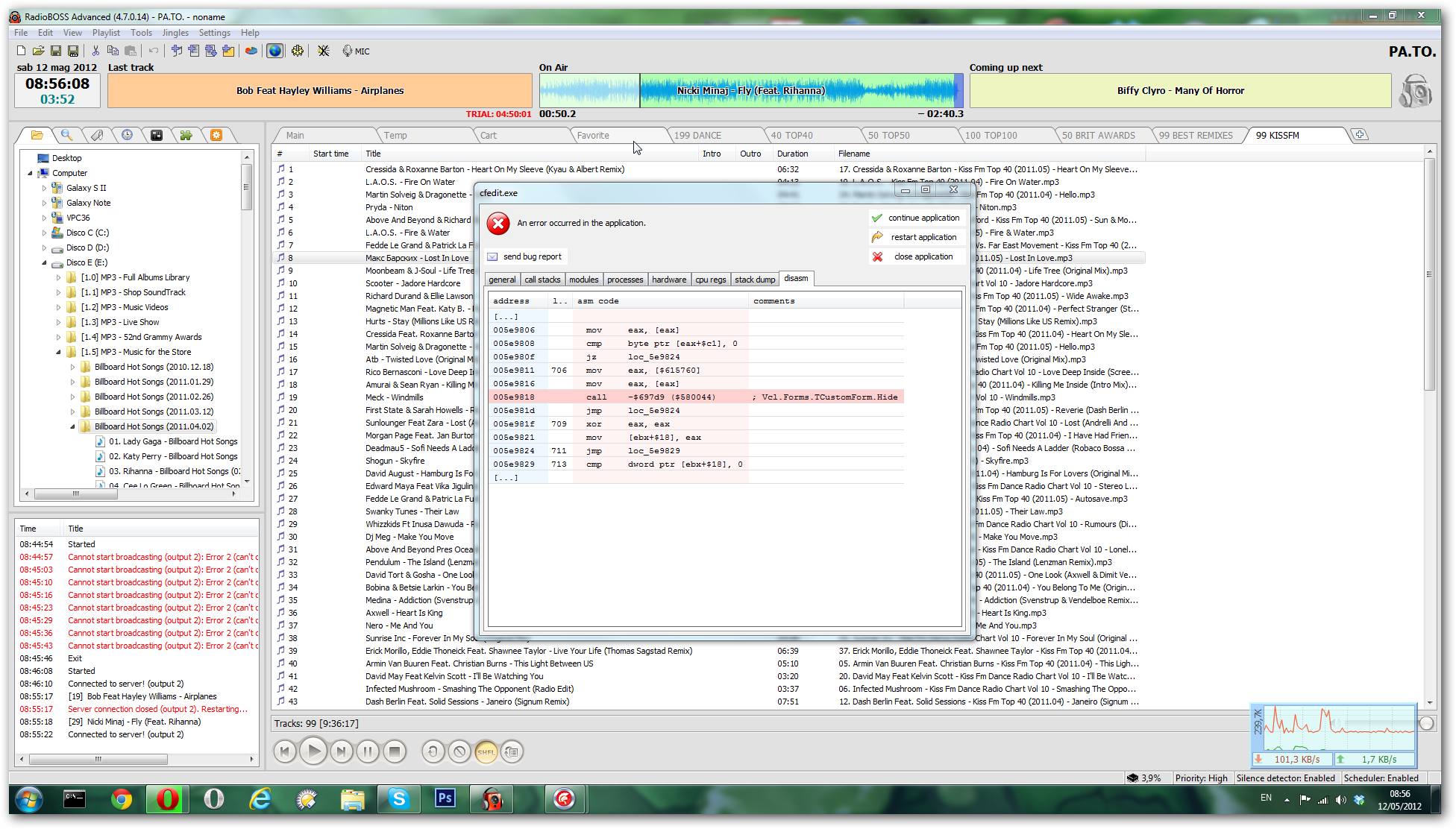This screenshot has width=1456, height=829.
Task: Click the Play button in player controls
Action: pos(313,751)
